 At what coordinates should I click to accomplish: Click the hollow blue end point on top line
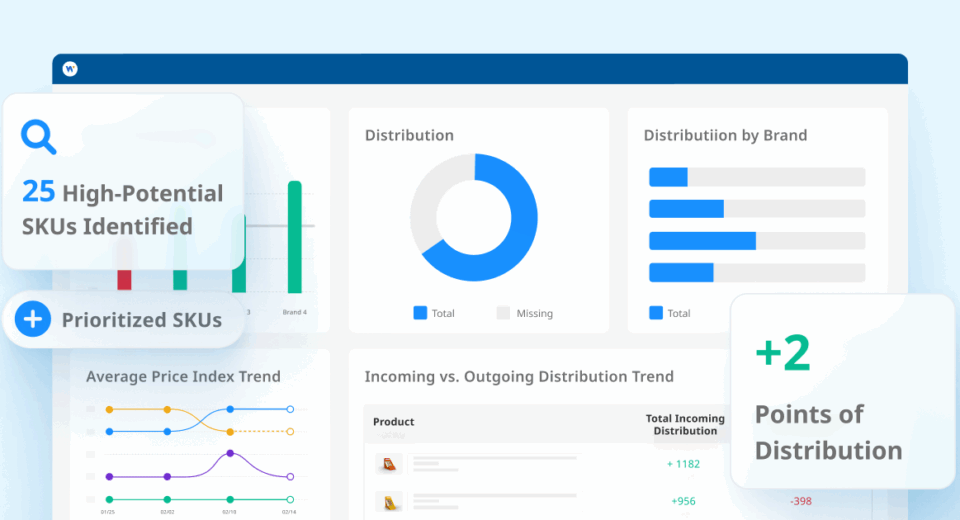point(290,409)
